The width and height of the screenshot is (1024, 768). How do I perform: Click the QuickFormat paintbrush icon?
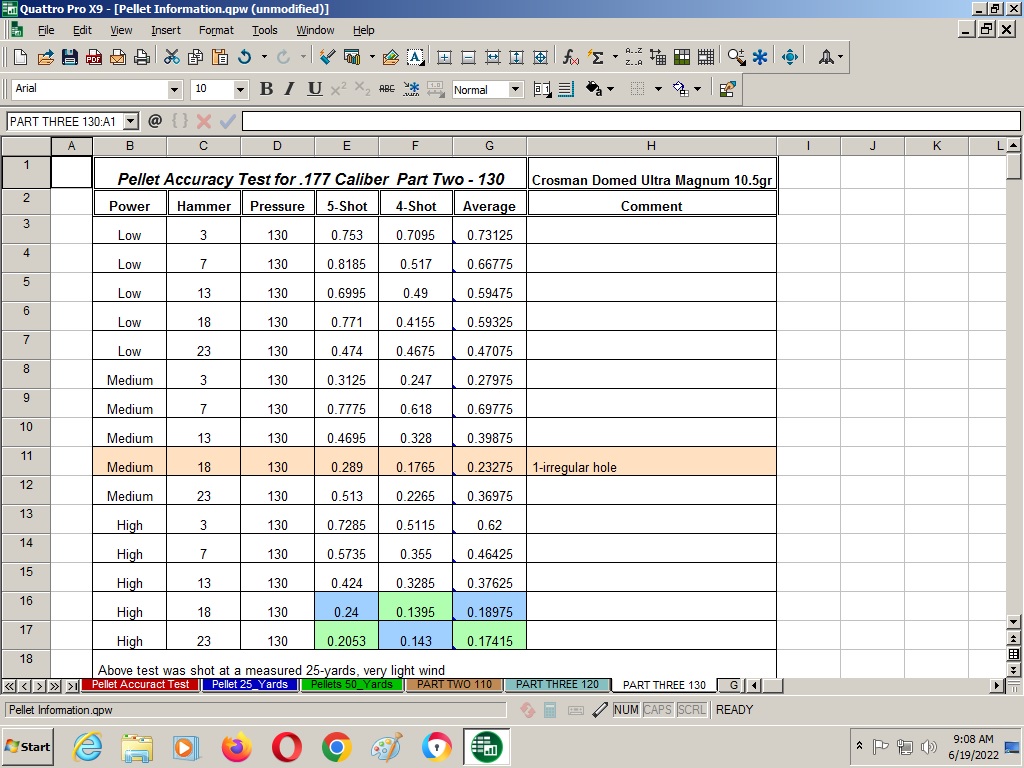pyautogui.click(x=327, y=57)
